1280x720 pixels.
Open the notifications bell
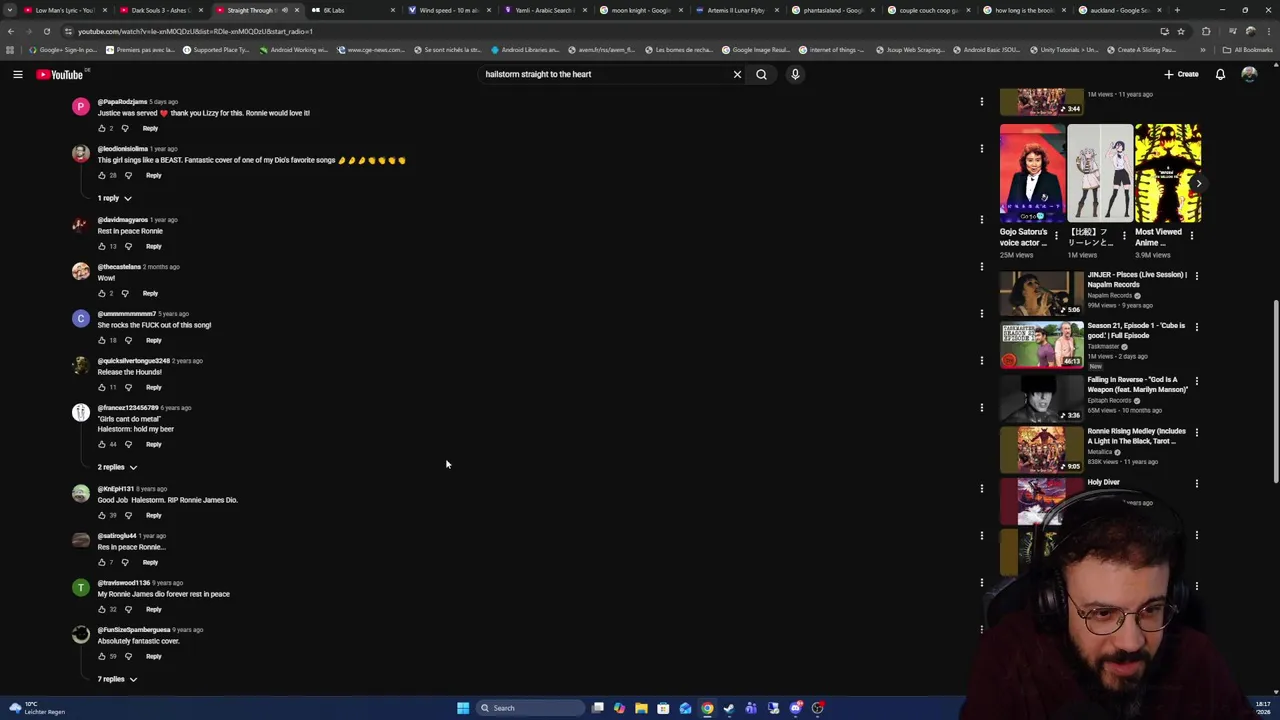[1220, 74]
